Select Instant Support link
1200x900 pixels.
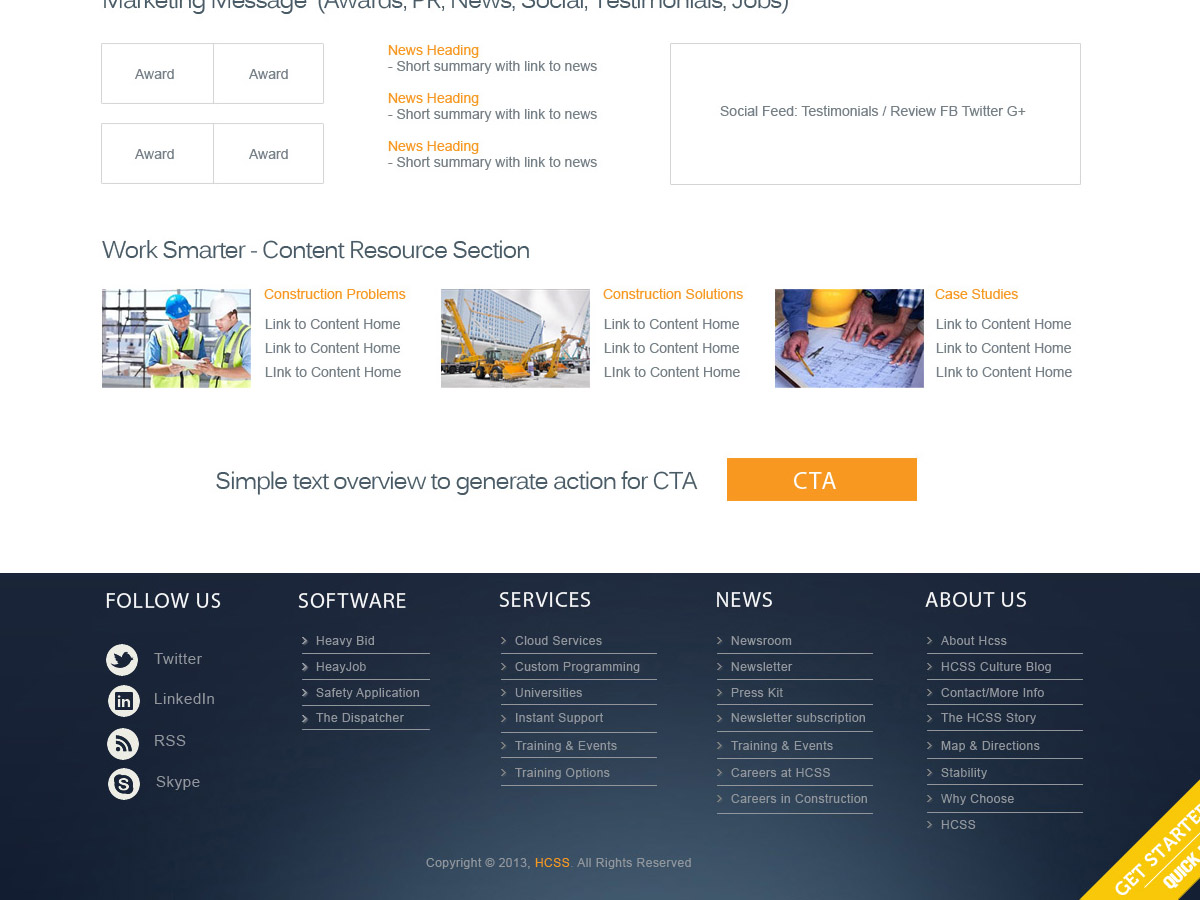559,718
